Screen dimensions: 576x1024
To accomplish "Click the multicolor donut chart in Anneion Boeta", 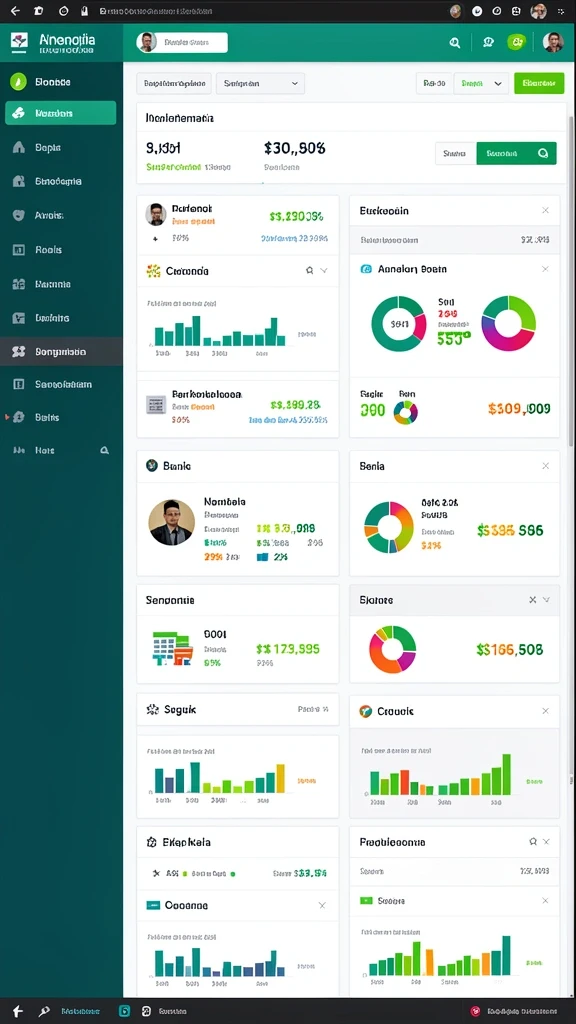I will (509, 323).
